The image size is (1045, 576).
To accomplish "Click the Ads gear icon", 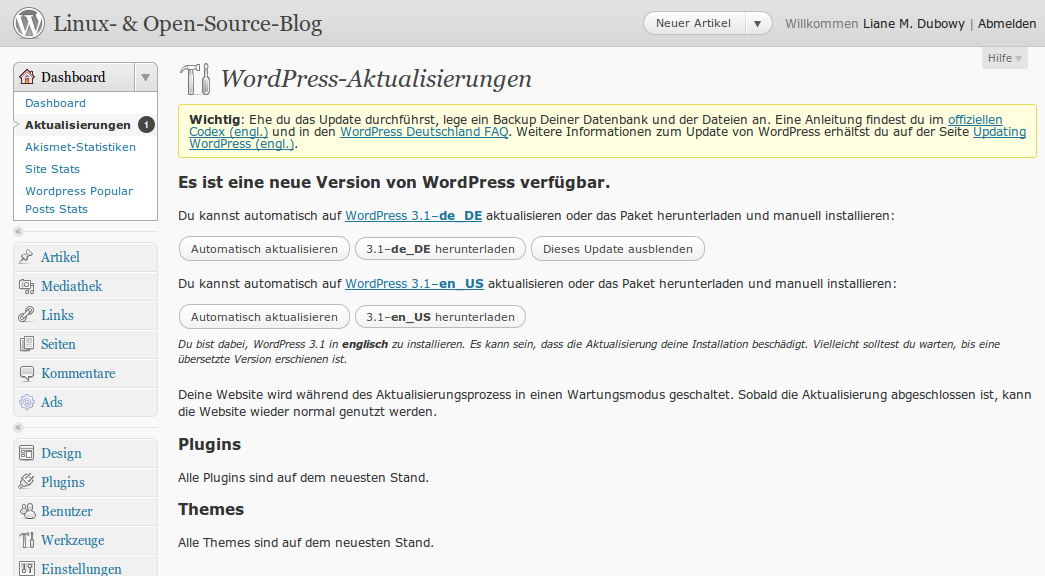I will click(x=23, y=399).
